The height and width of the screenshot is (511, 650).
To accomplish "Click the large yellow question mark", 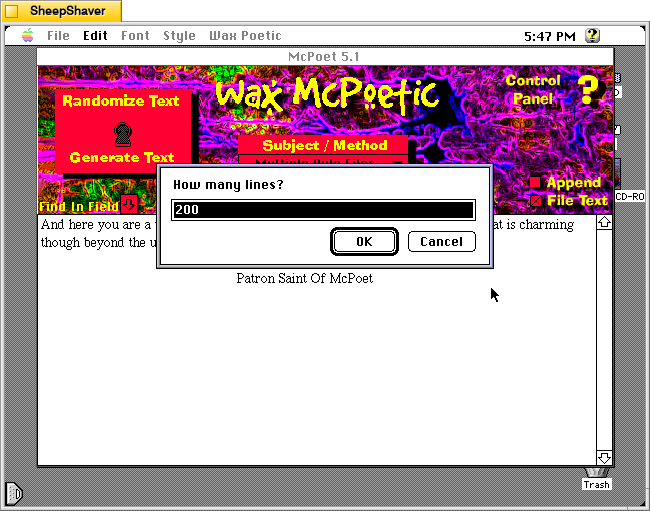I will (588, 90).
